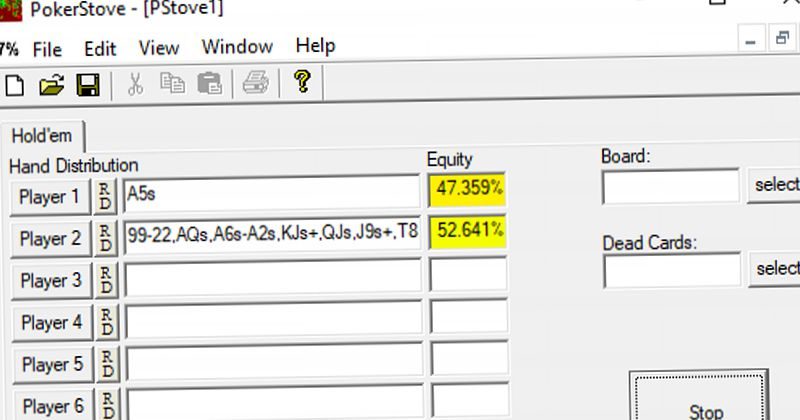The width and height of the screenshot is (800, 420).
Task: Save using the floppy disk icon
Action: [88, 85]
